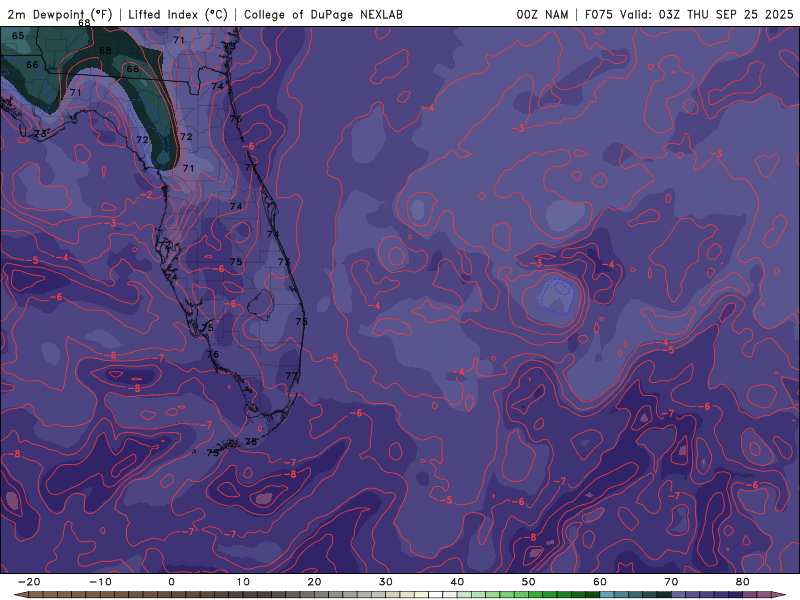Pick the '40' label on the color scale
Viewport: 800px width, 600px height.
[x=457, y=582]
